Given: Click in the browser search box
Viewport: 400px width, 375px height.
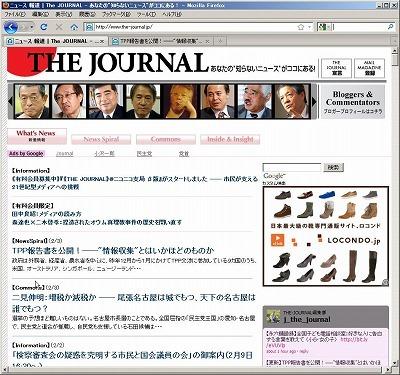Looking at the screenshot, I should [x=358, y=27].
